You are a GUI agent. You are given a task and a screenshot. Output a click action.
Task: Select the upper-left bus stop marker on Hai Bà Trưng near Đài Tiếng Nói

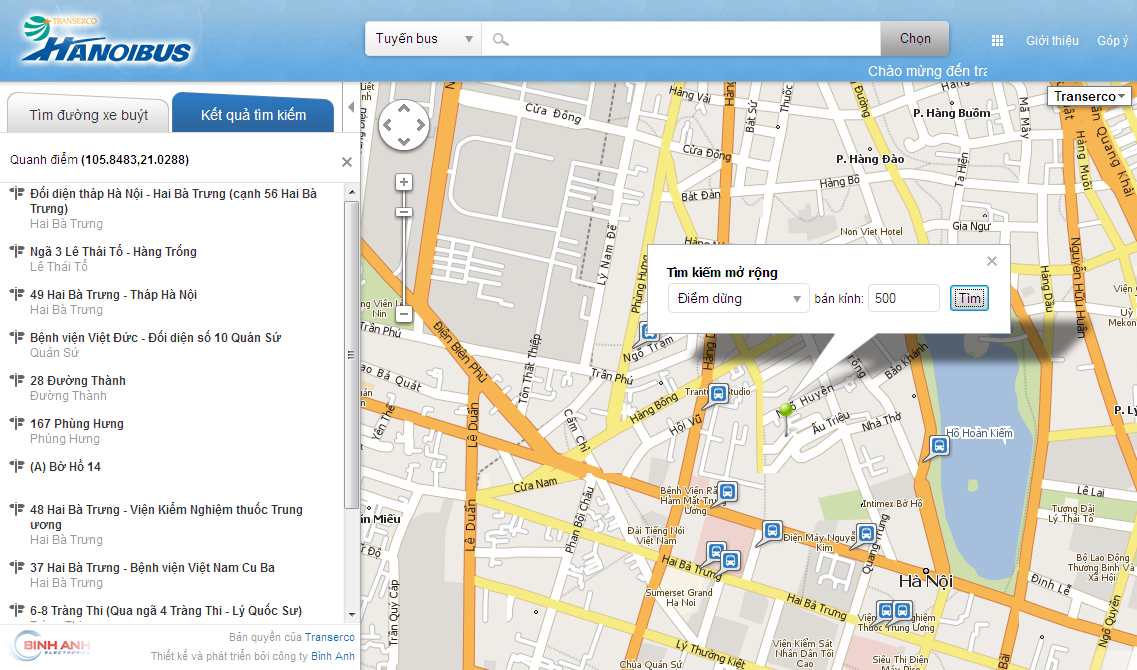point(716,552)
